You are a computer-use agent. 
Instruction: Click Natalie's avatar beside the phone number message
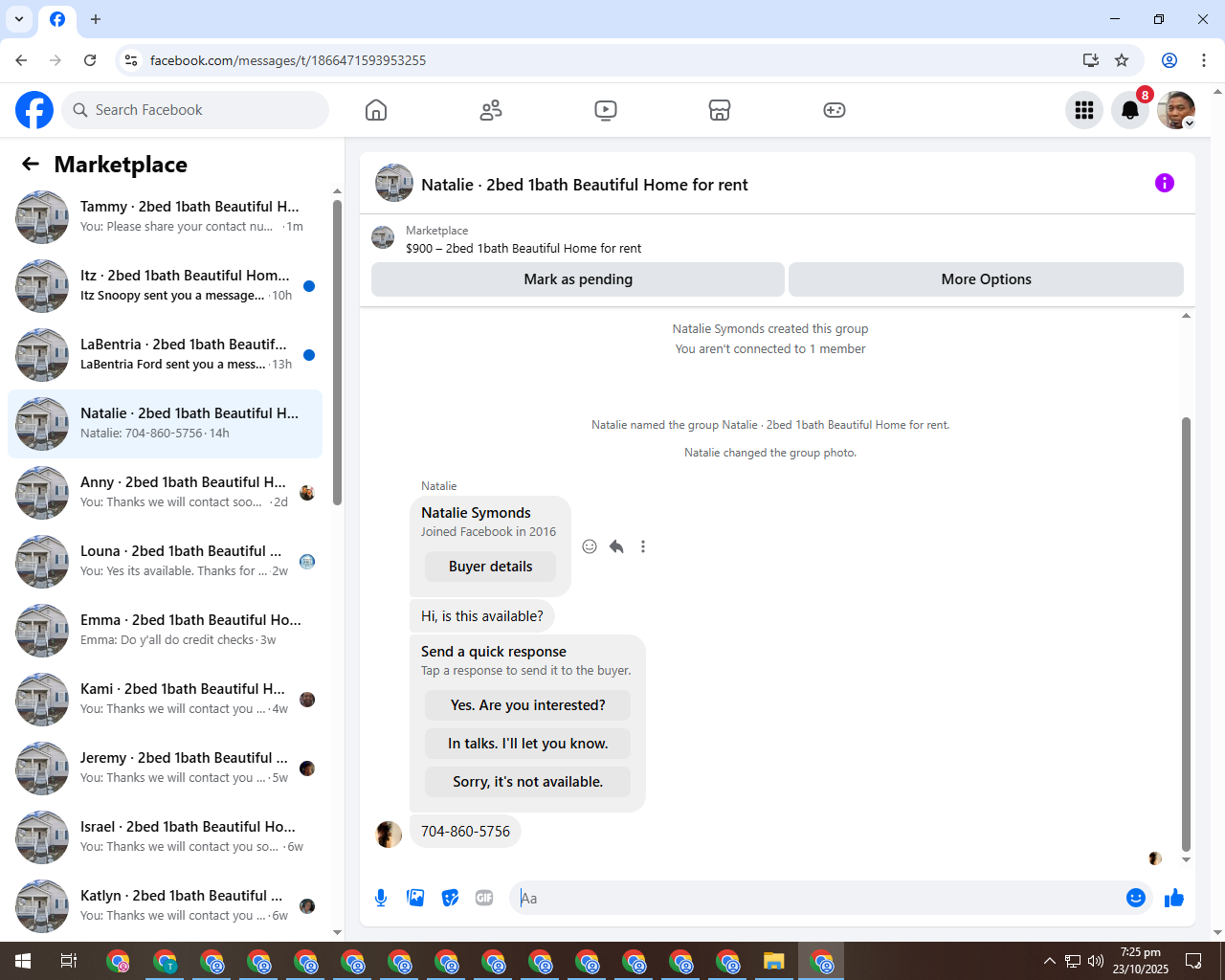[x=389, y=835]
